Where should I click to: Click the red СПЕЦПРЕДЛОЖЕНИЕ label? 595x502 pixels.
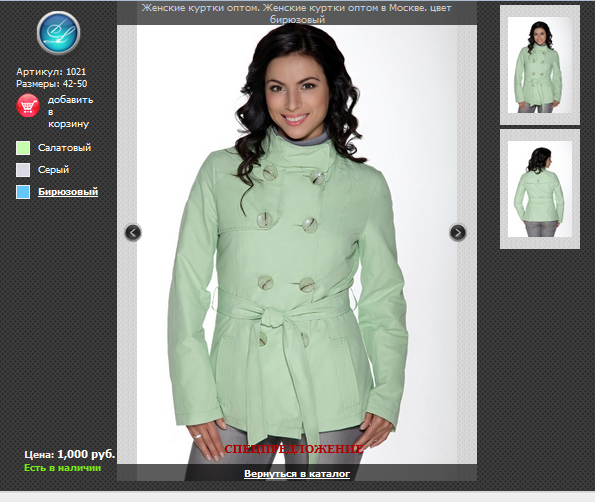point(294,449)
